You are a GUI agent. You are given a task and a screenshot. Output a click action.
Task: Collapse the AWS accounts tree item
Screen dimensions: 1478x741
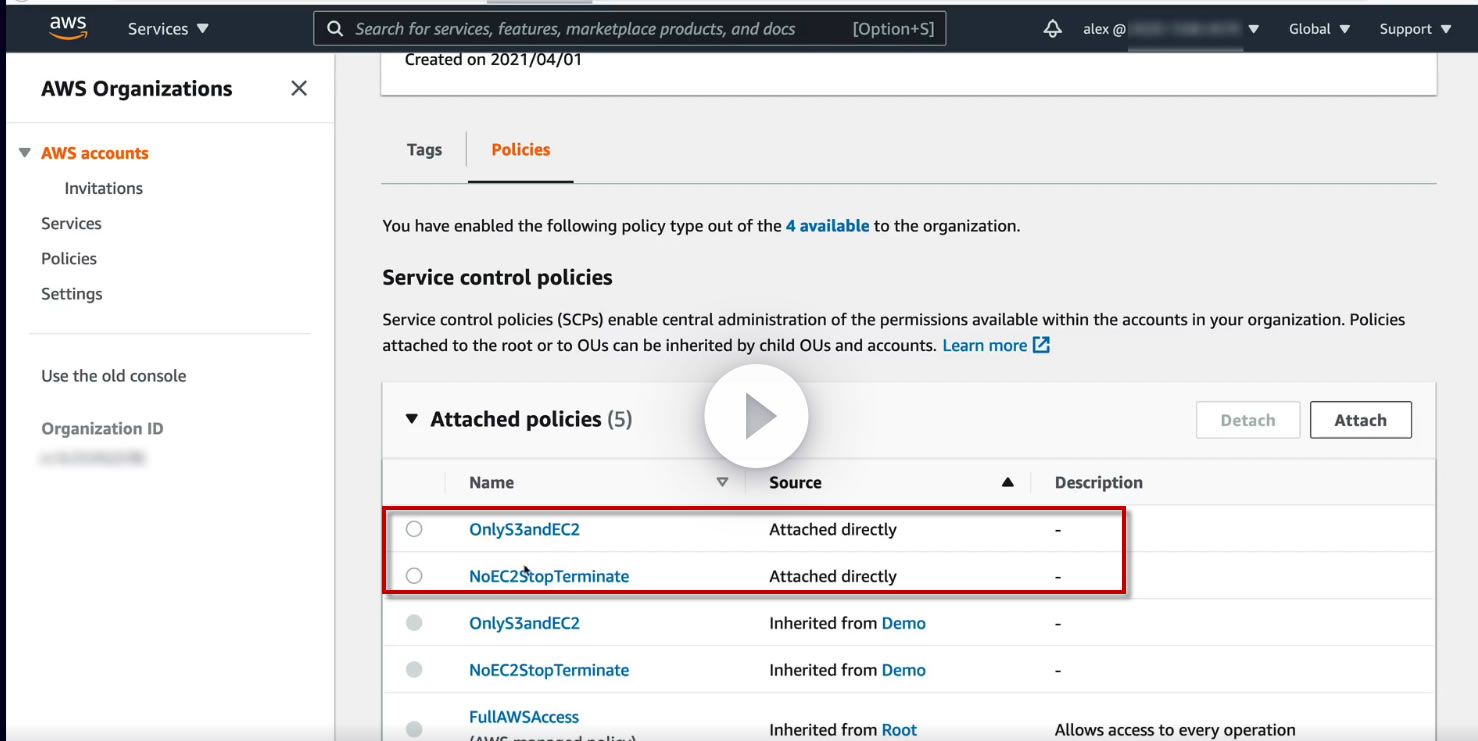[x=25, y=153]
